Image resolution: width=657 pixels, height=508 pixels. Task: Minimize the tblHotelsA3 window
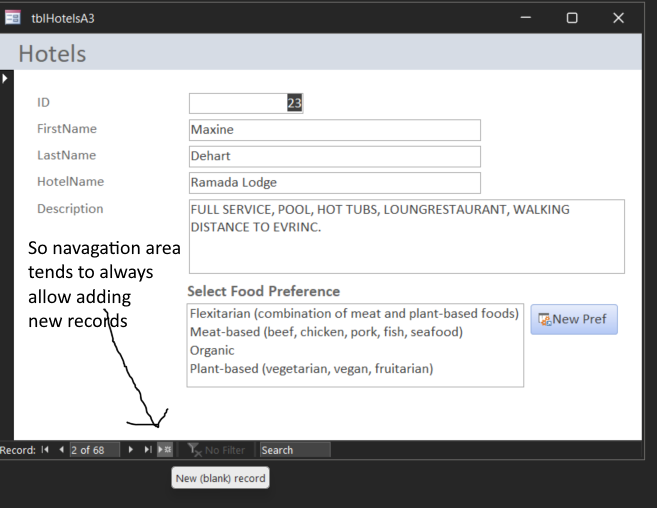tap(526, 18)
